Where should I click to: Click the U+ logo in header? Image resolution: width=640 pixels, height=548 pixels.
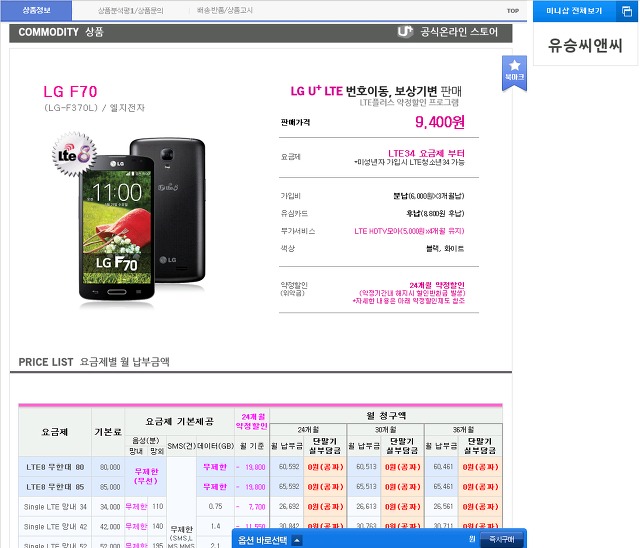pyautogui.click(x=405, y=32)
